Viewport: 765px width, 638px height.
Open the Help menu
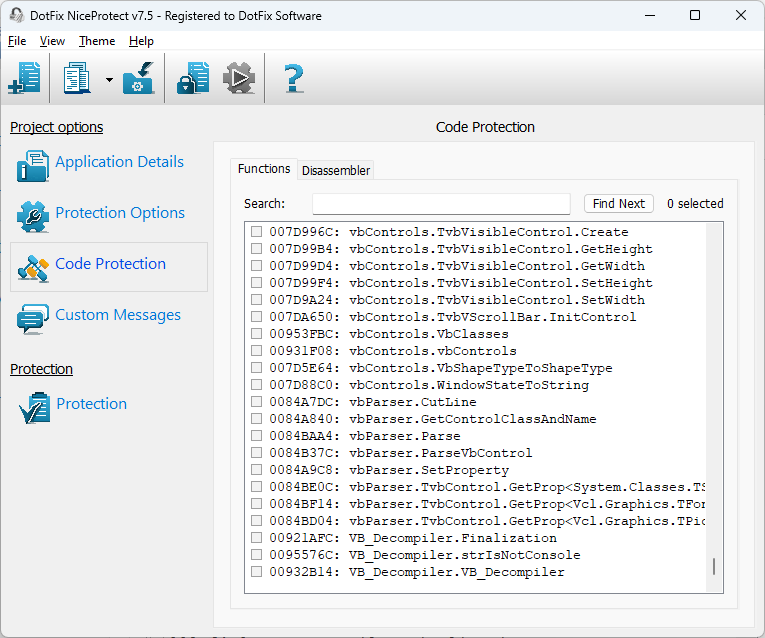click(141, 41)
